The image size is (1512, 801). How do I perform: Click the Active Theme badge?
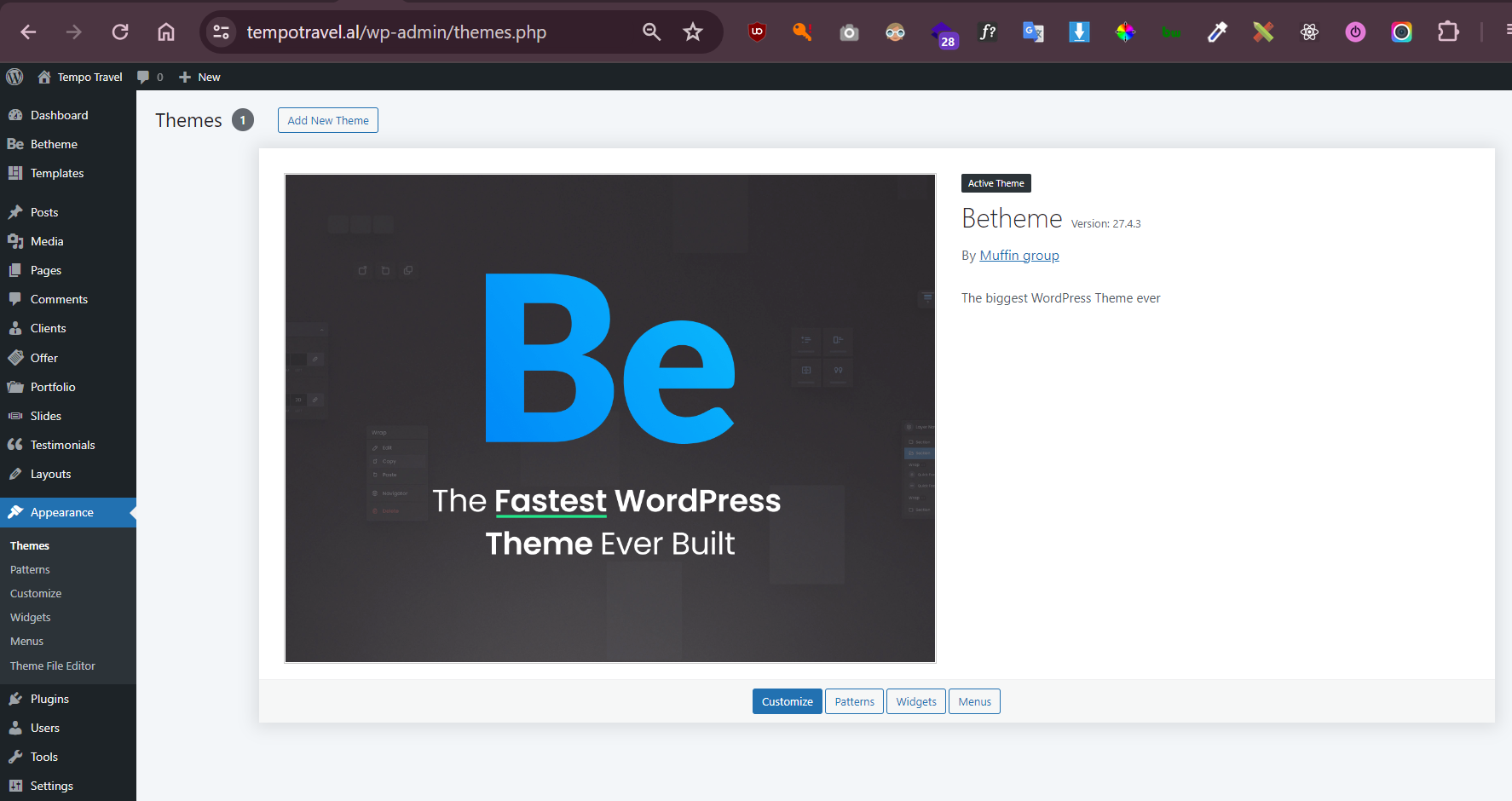(x=996, y=183)
